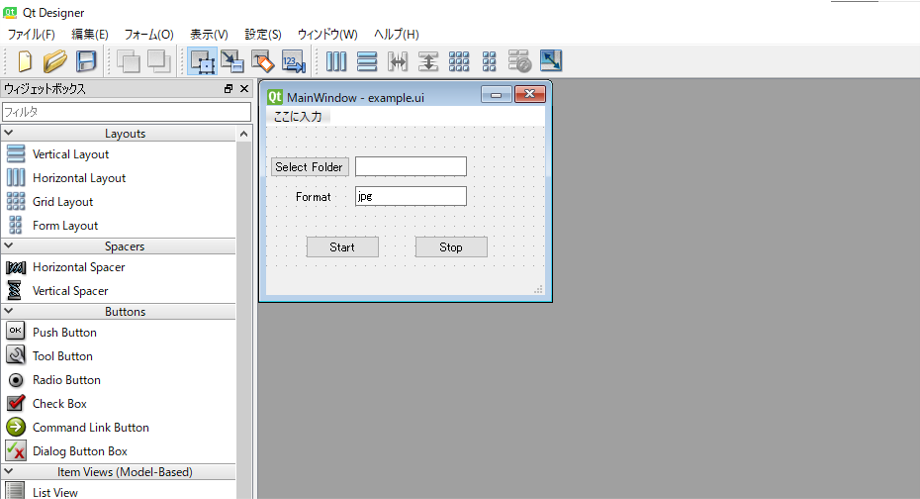
Task: Minimize the MainWindow example.ui form
Action: tap(496, 95)
